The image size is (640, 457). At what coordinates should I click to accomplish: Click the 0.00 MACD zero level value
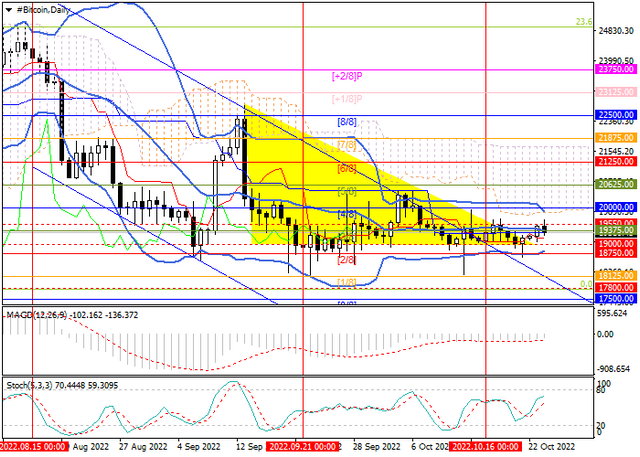pyautogui.click(x=605, y=334)
